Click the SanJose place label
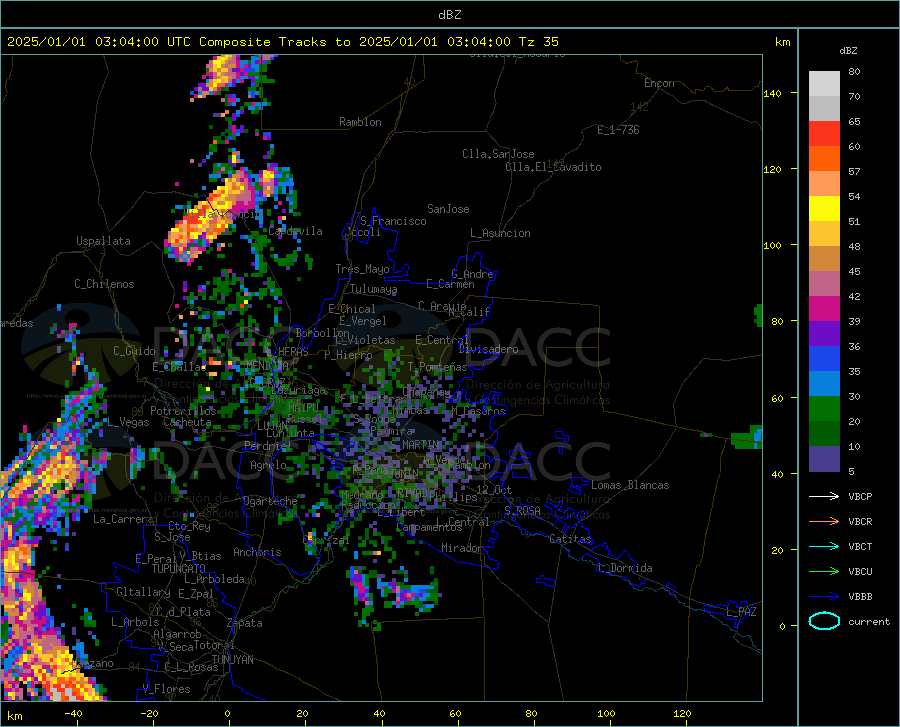The width and height of the screenshot is (900, 727). pyautogui.click(x=448, y=209)
